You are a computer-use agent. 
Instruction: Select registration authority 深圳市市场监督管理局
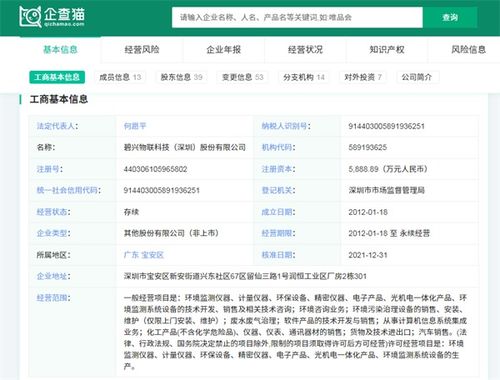coord(387,190)
